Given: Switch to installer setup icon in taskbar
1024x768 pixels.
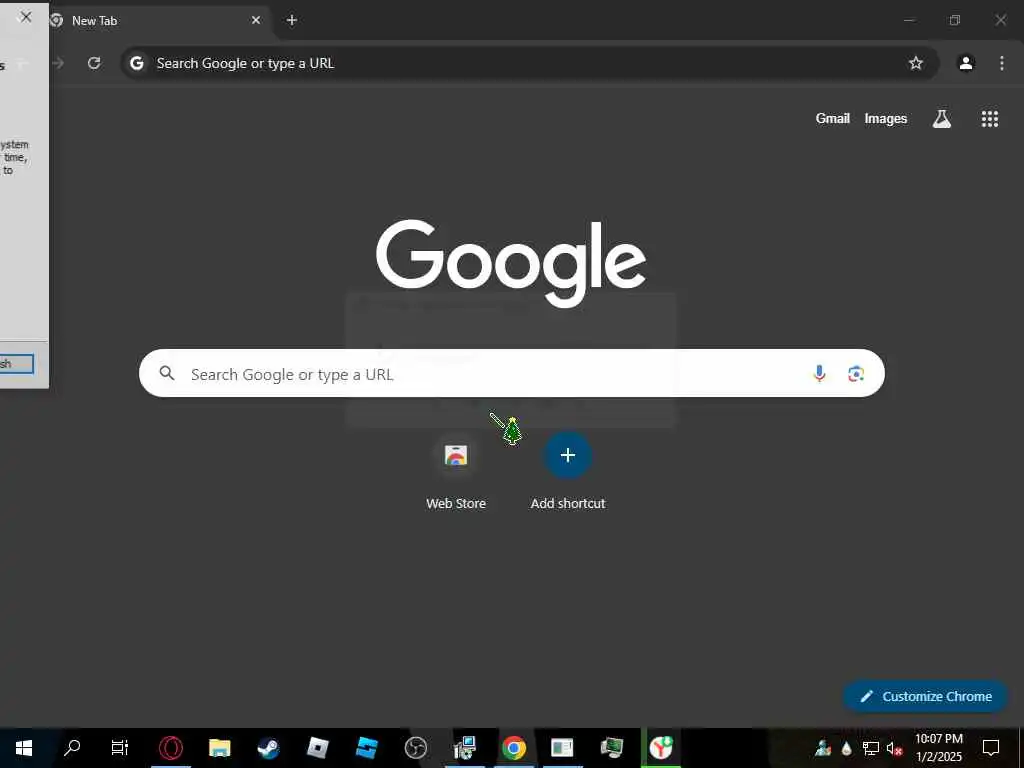Looking at the screenshot, I should coord(465,748).
